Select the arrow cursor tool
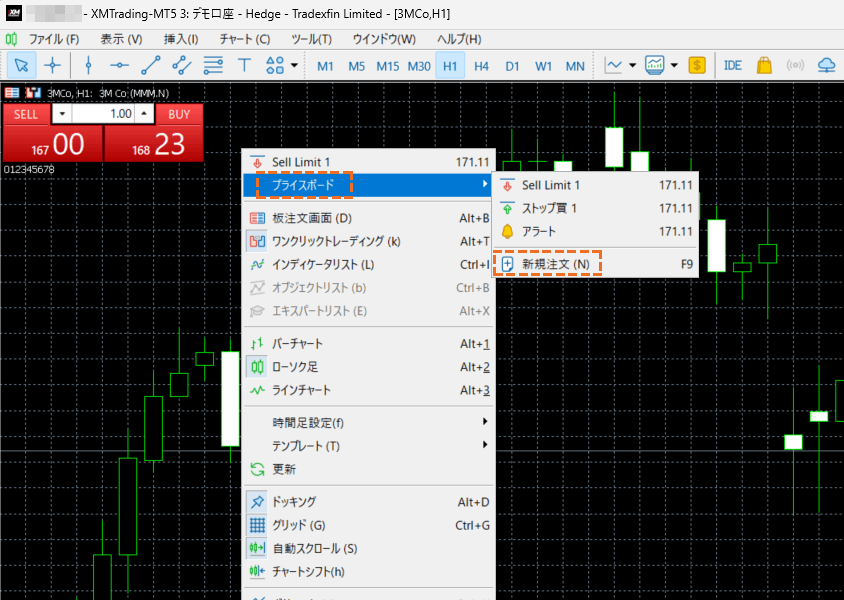 [20, 65]
